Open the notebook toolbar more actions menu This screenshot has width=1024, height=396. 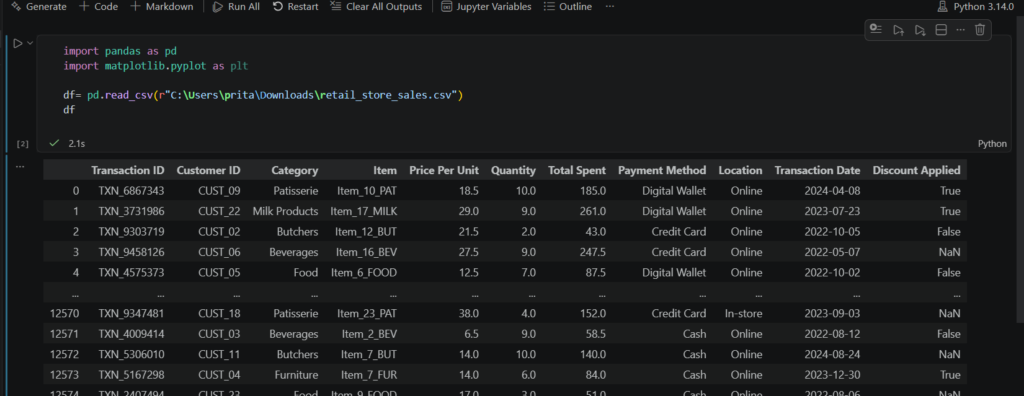(x=609, y=7)
